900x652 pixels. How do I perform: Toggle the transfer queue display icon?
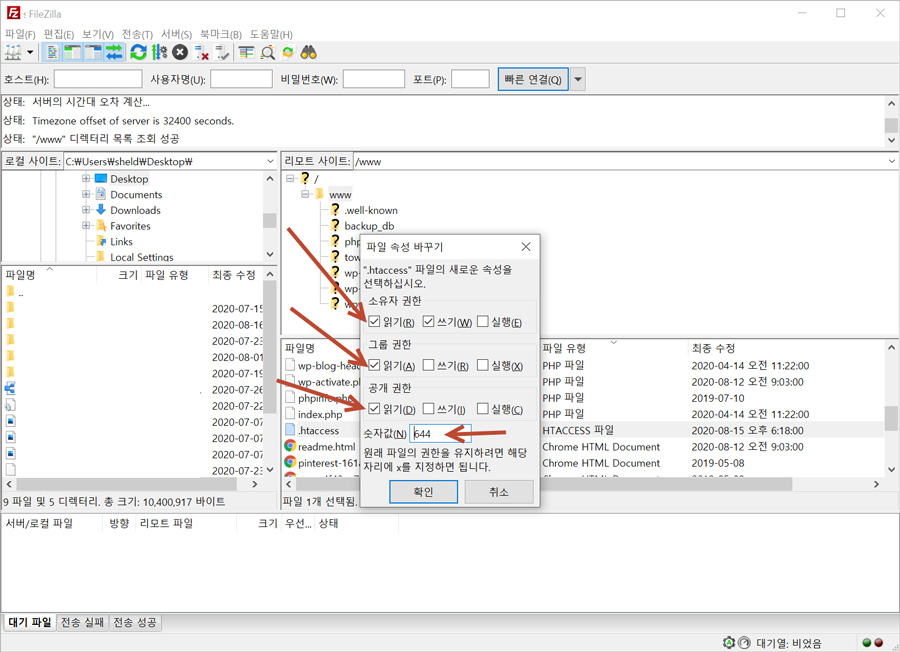114,52
